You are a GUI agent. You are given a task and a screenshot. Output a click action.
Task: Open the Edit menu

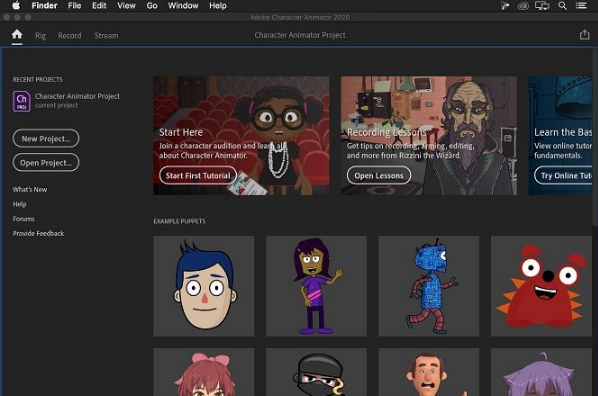pyautogui.click(x=99, y=6)
